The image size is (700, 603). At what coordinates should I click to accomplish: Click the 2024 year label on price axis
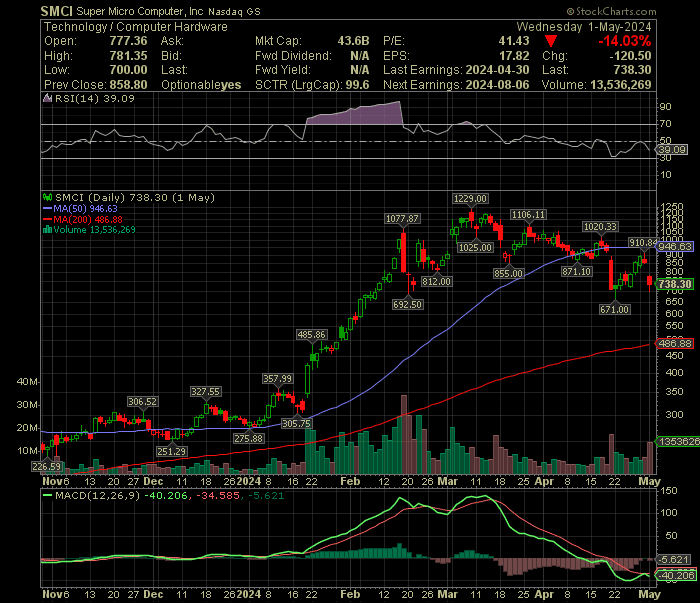click(249, 481)
